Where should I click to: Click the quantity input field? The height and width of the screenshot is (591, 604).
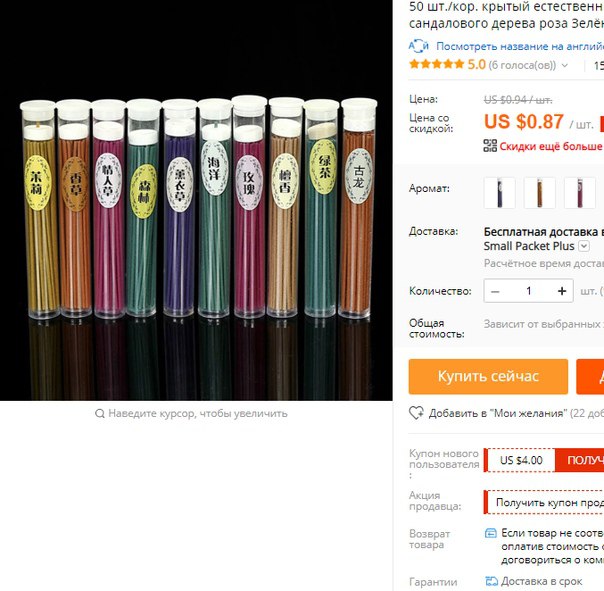coord(529,291)
